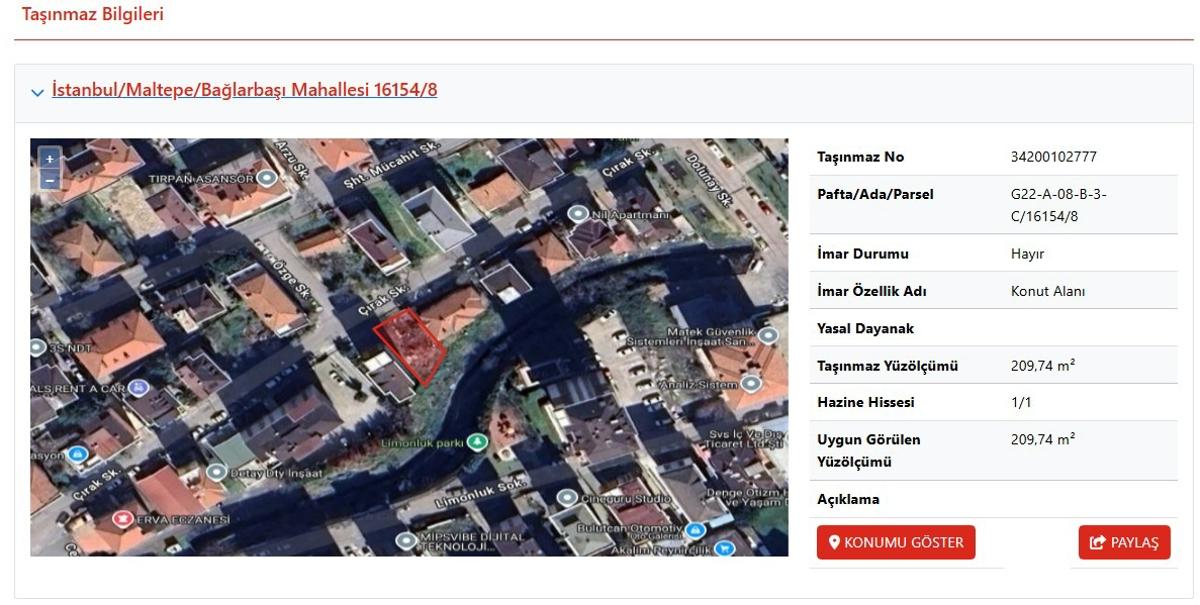Click the Cineguru Studio map marker
The image size is (1200, 605).
click(x=566, y=497)
